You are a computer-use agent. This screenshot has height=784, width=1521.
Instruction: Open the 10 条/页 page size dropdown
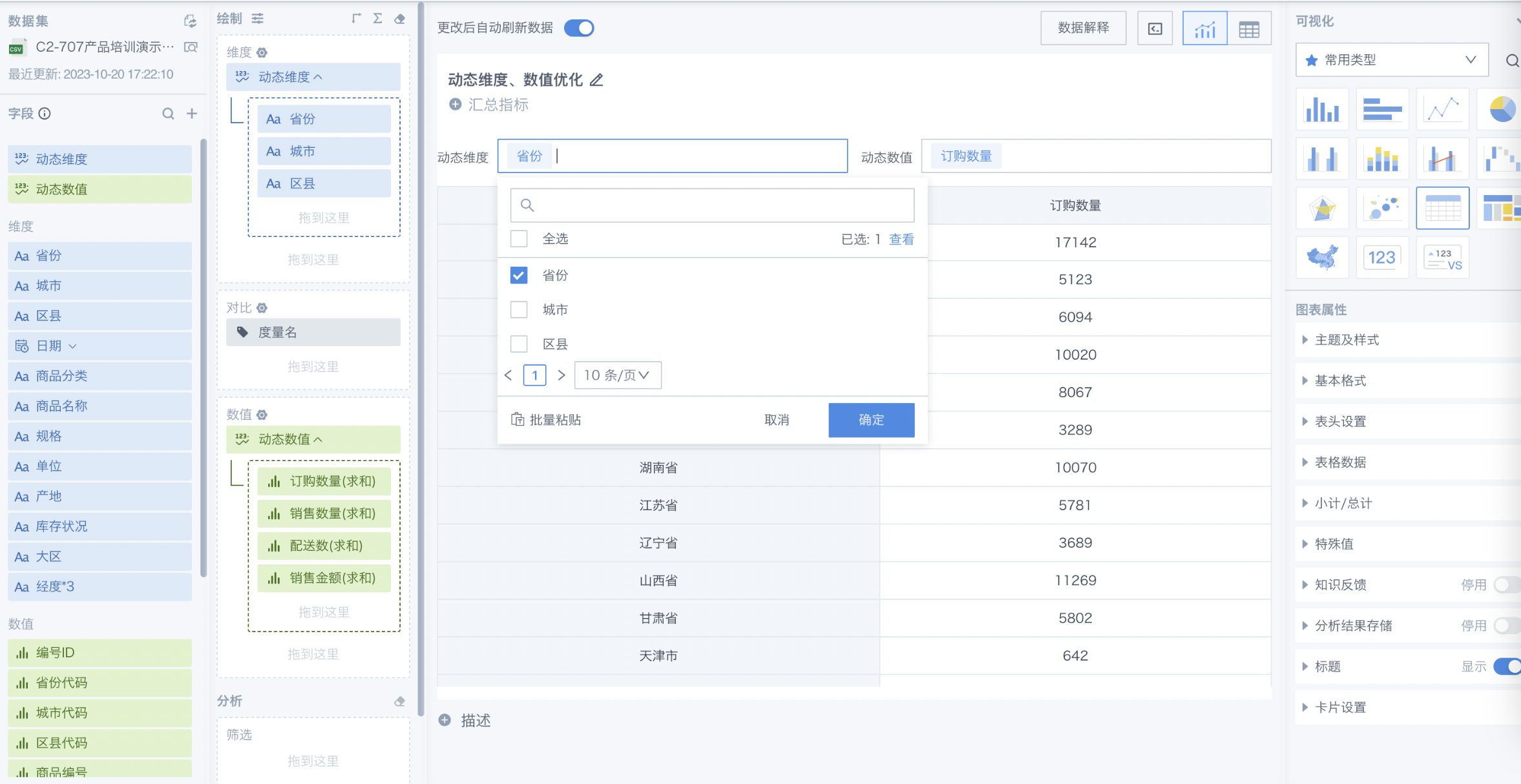618,375
